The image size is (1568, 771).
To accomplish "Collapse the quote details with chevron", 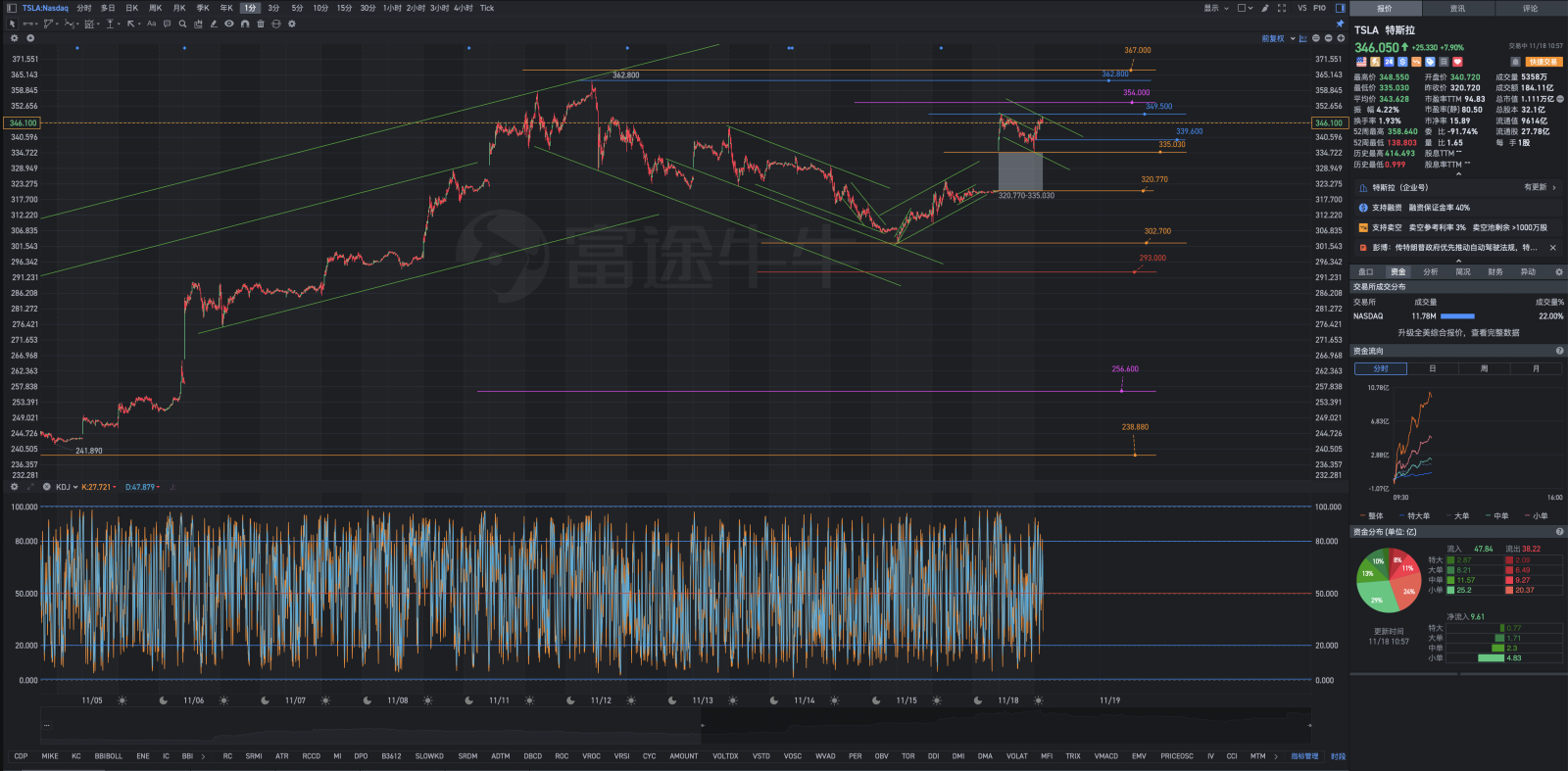I will point(1458,174).
